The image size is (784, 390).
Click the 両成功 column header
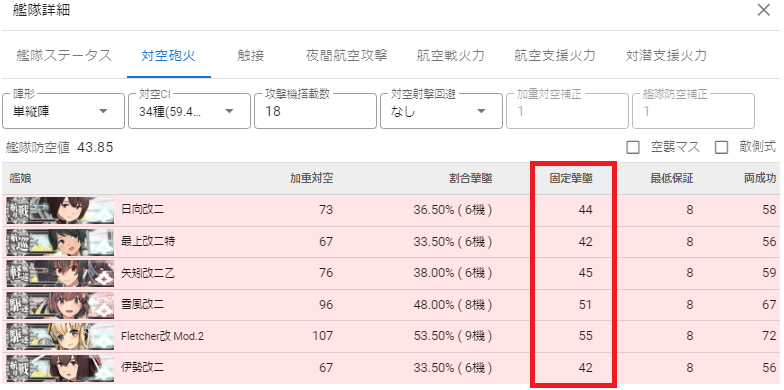point(760,178)
